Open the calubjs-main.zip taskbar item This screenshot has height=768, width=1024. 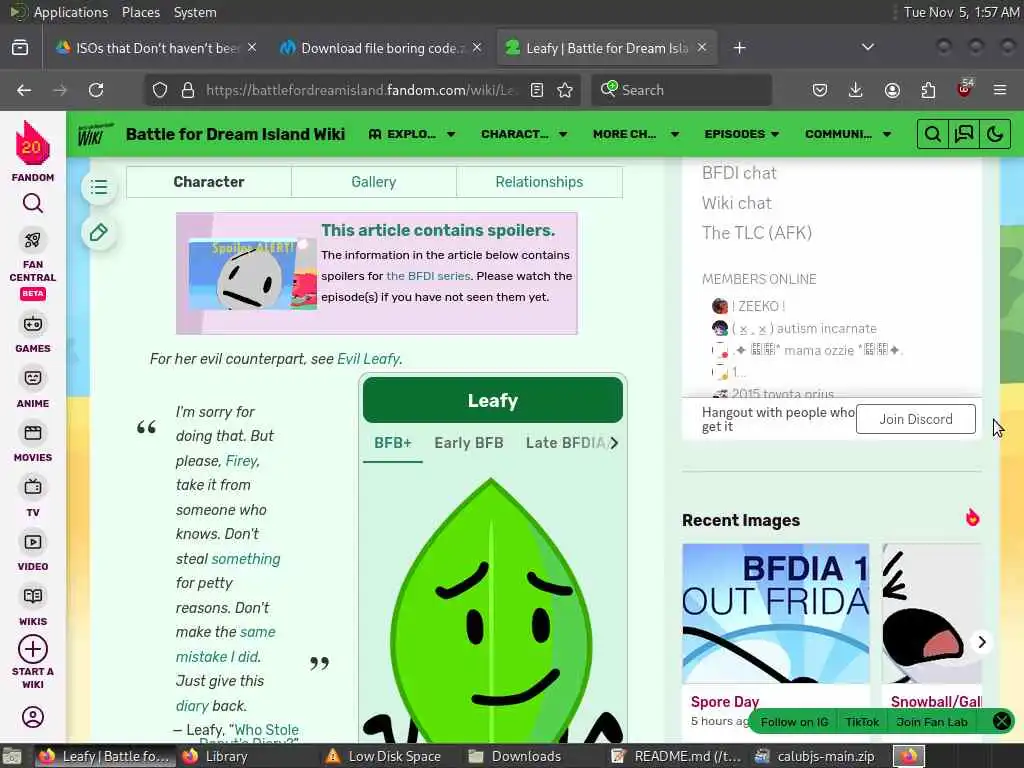816,756
